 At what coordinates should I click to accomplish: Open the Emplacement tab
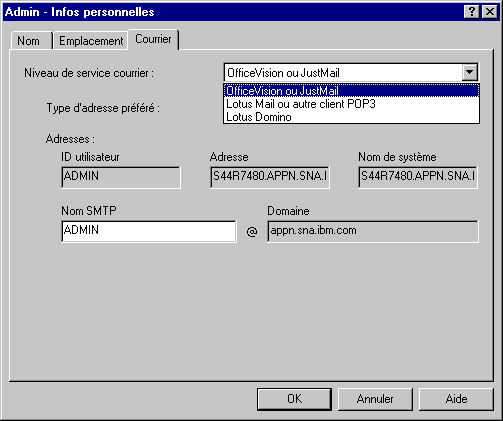pos(91,41)
